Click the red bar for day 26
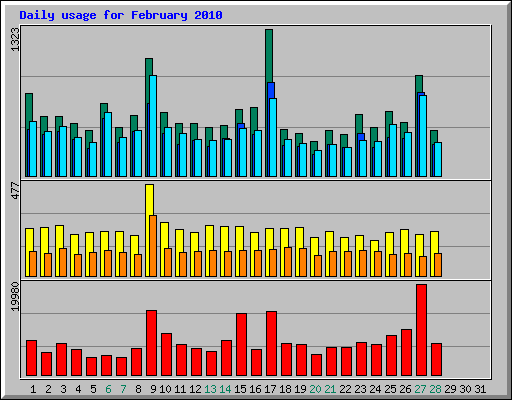 (406, 352)
